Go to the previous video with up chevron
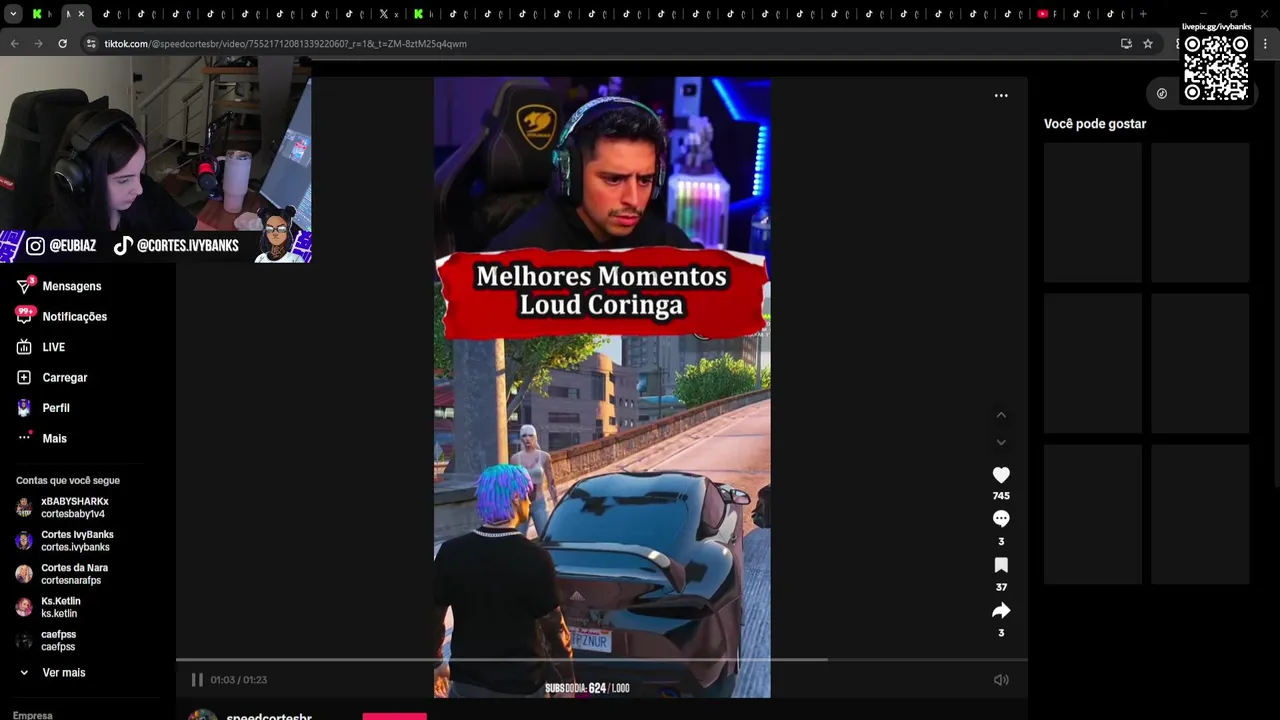The image size is (1280, 720). pos(1001,415)
